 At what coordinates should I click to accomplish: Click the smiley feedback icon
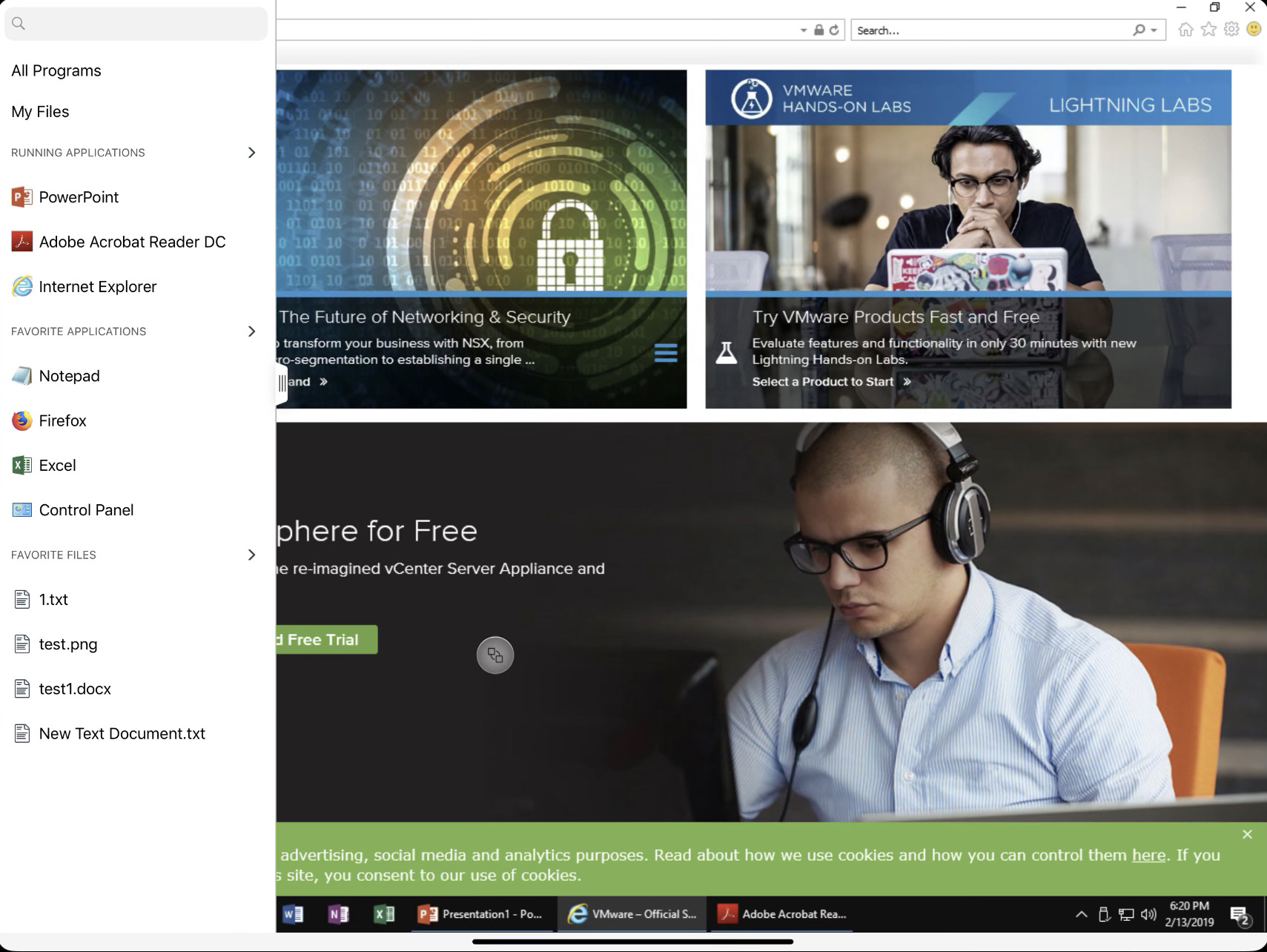[x=1254, y=29]
